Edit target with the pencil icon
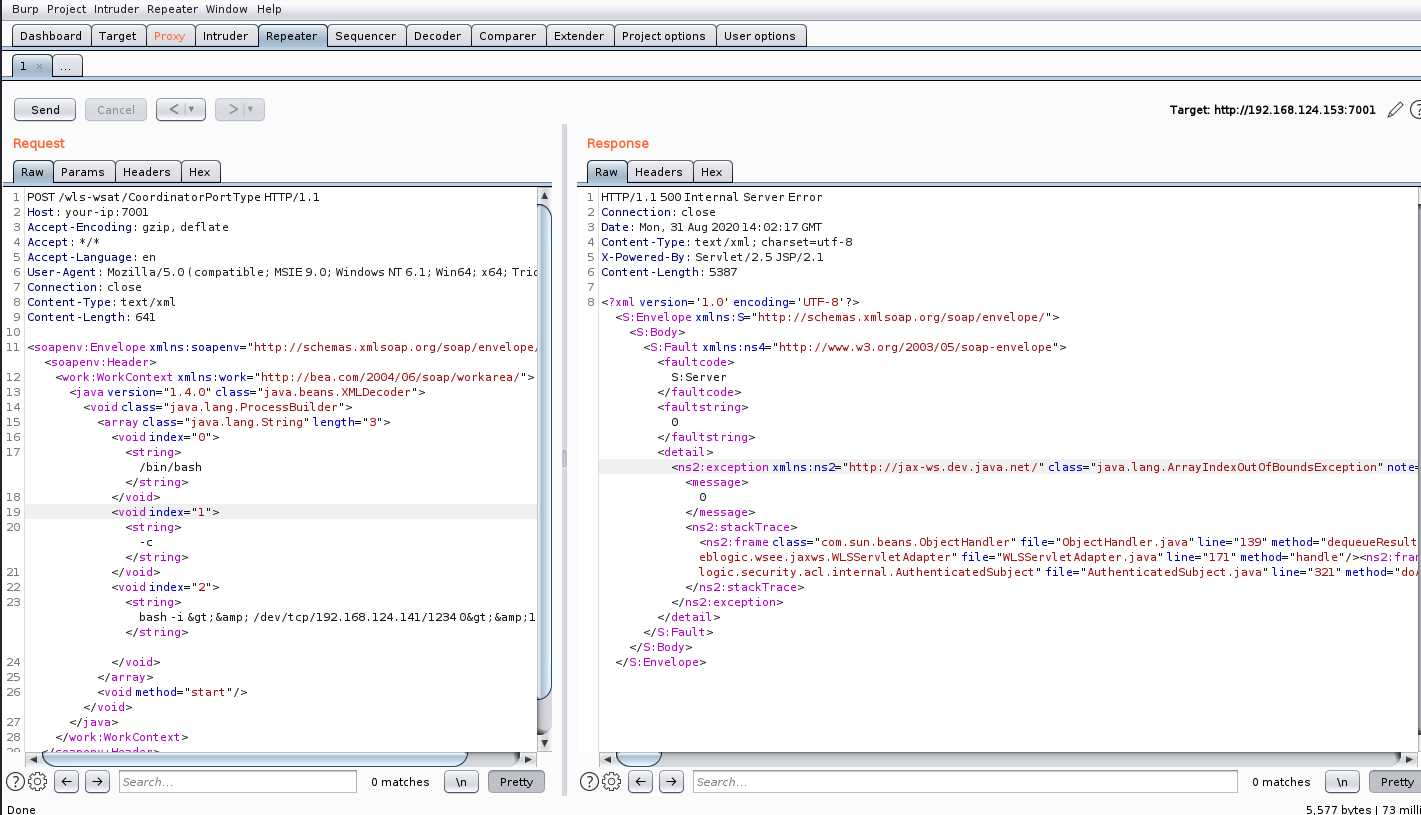The width and height of the screenshot is (1421, 815). tap(1396, 110)
